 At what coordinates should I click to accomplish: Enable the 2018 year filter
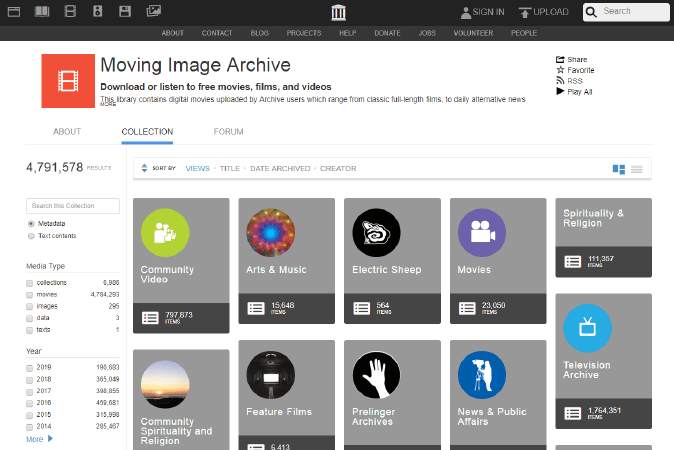pos(29,380)
